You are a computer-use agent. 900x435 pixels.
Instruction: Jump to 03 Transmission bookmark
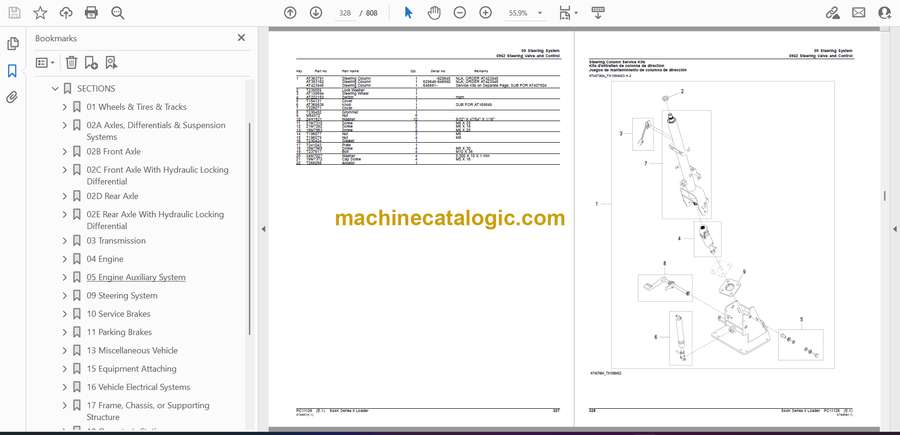(x=116, y=241)
